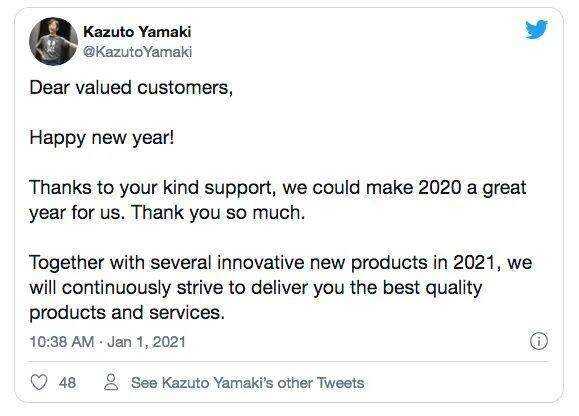Click the 10:38 AM timestamp
The height and width of the screenshot is (416, 579).
[x=62, y=342]
